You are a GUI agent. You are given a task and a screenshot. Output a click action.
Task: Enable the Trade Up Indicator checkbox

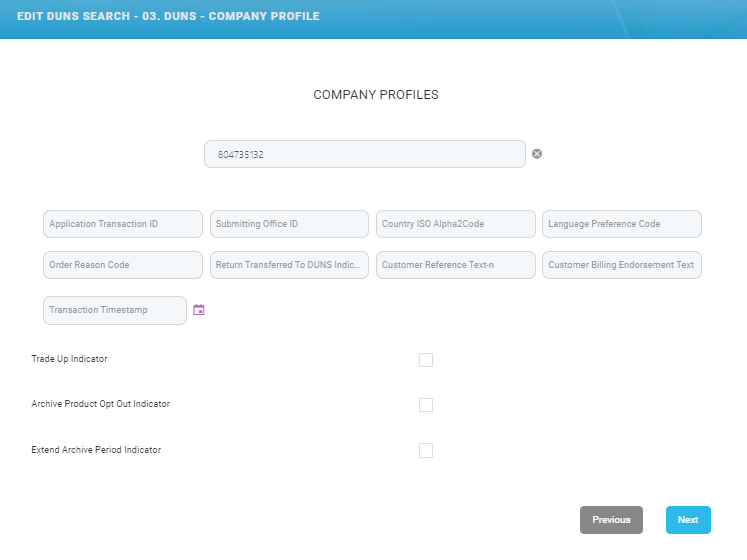pyautogui.click(x=426, y=360)
